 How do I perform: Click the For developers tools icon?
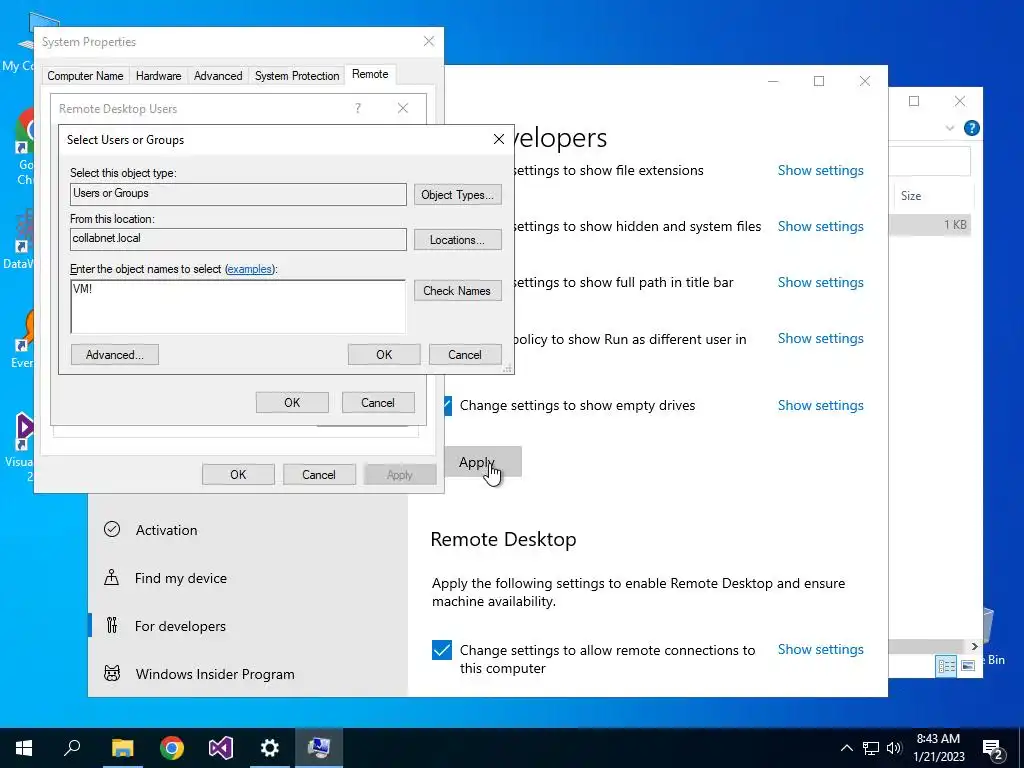coord(112,626)
